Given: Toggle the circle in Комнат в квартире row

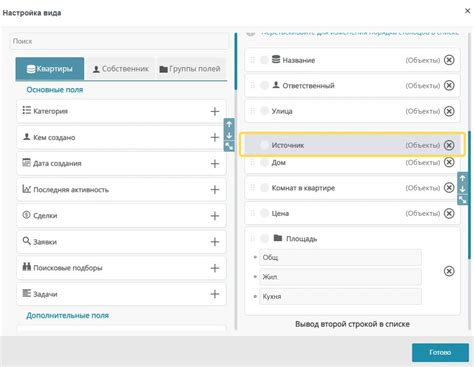Looking at the screenshot, I should click(264, 188).
